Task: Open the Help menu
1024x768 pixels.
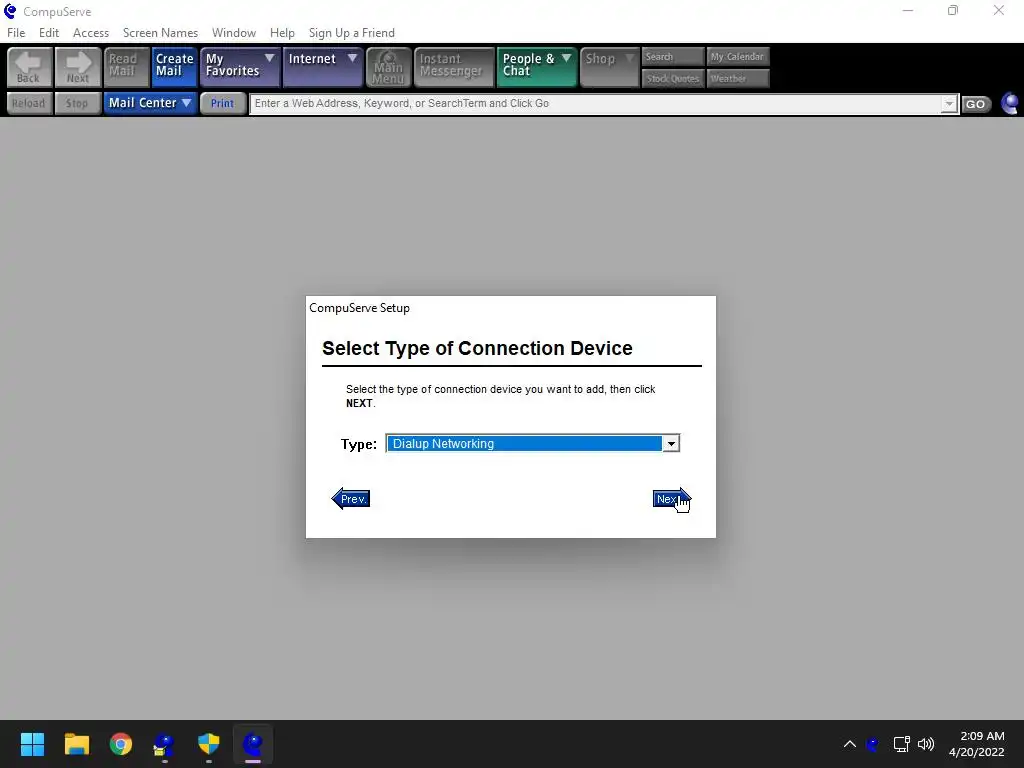Action: (x=282, y=33)
